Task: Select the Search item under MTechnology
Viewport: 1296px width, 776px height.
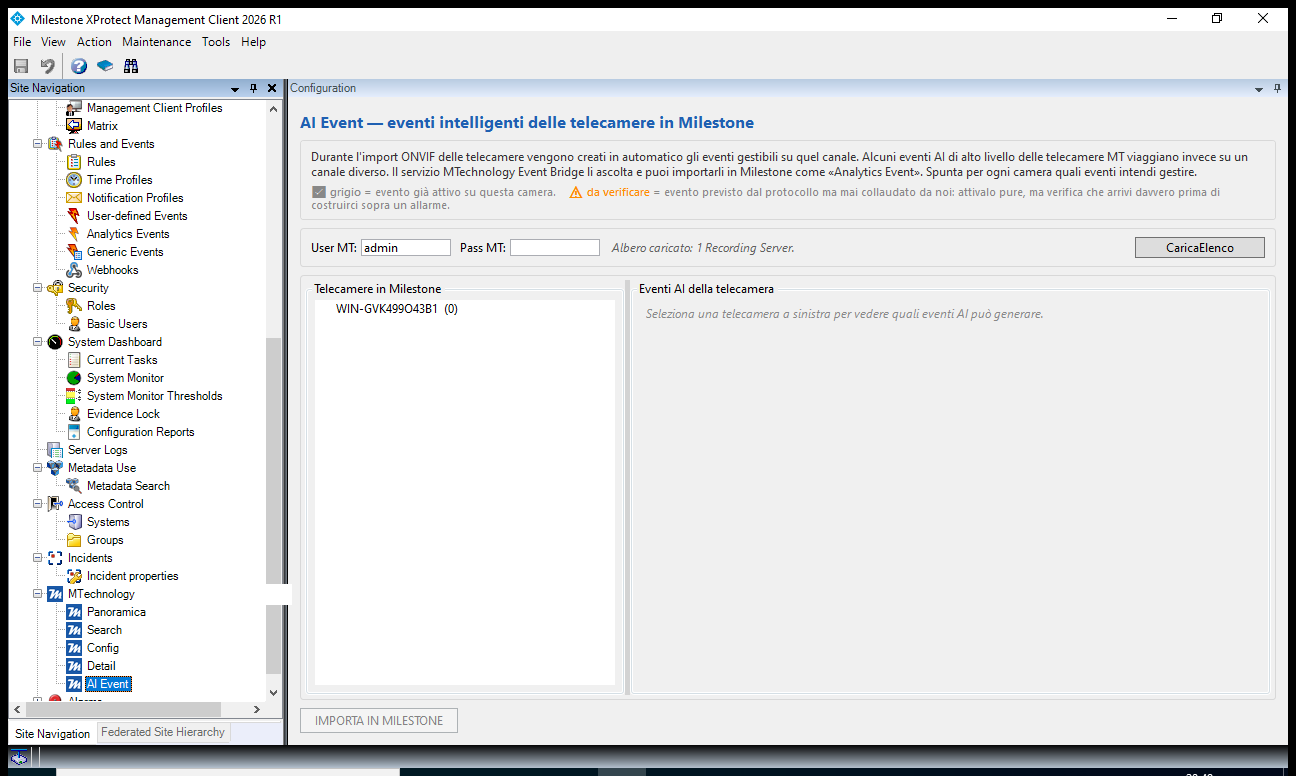Action: (x=104, y=630)
